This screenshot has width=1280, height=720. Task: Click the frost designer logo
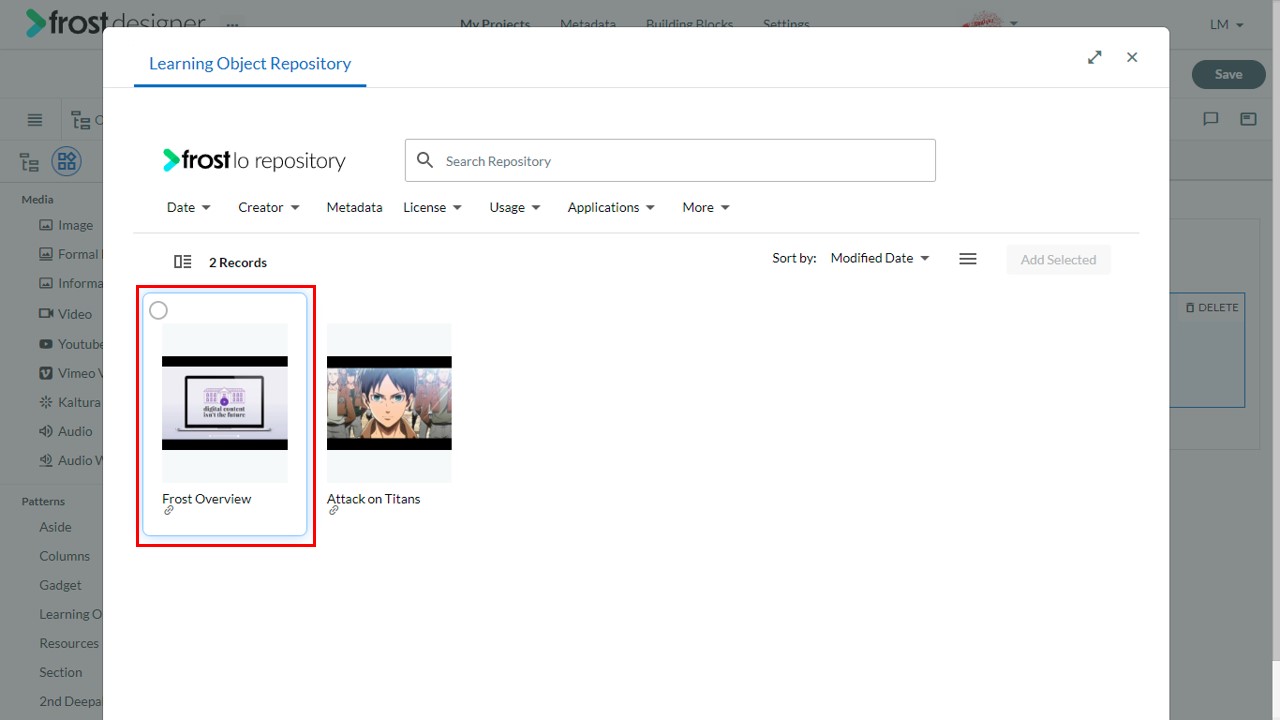coord(115,22)
